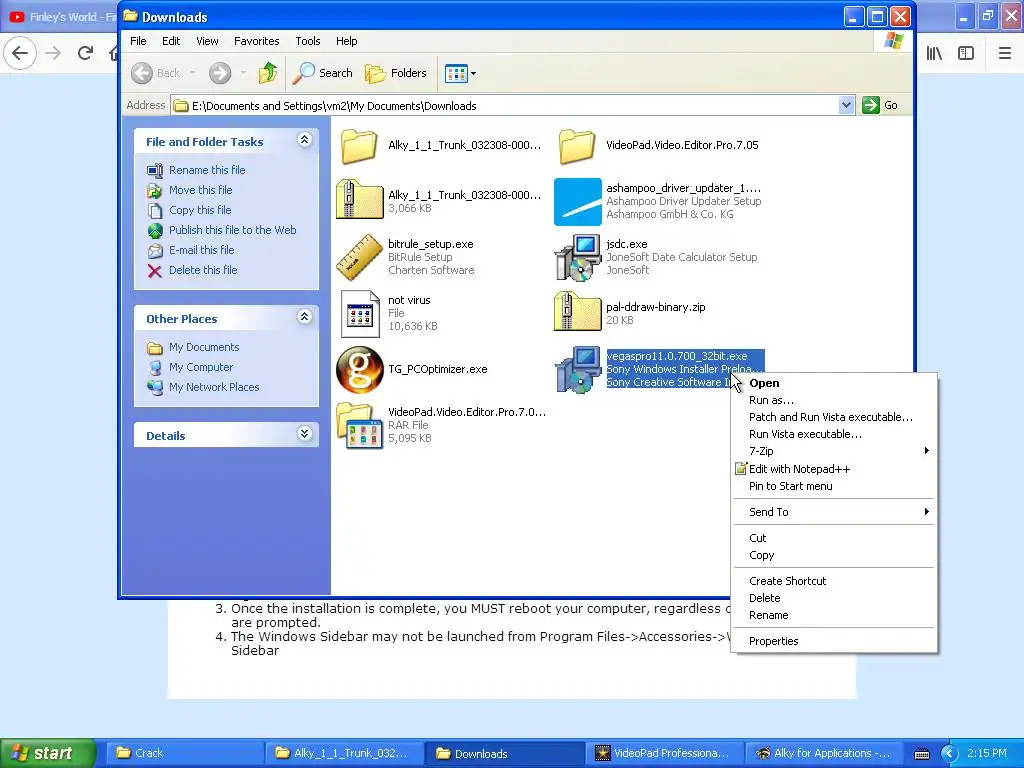Expand the Details panel
This screenshot has height=768, width=1024.
click(304, 434)
